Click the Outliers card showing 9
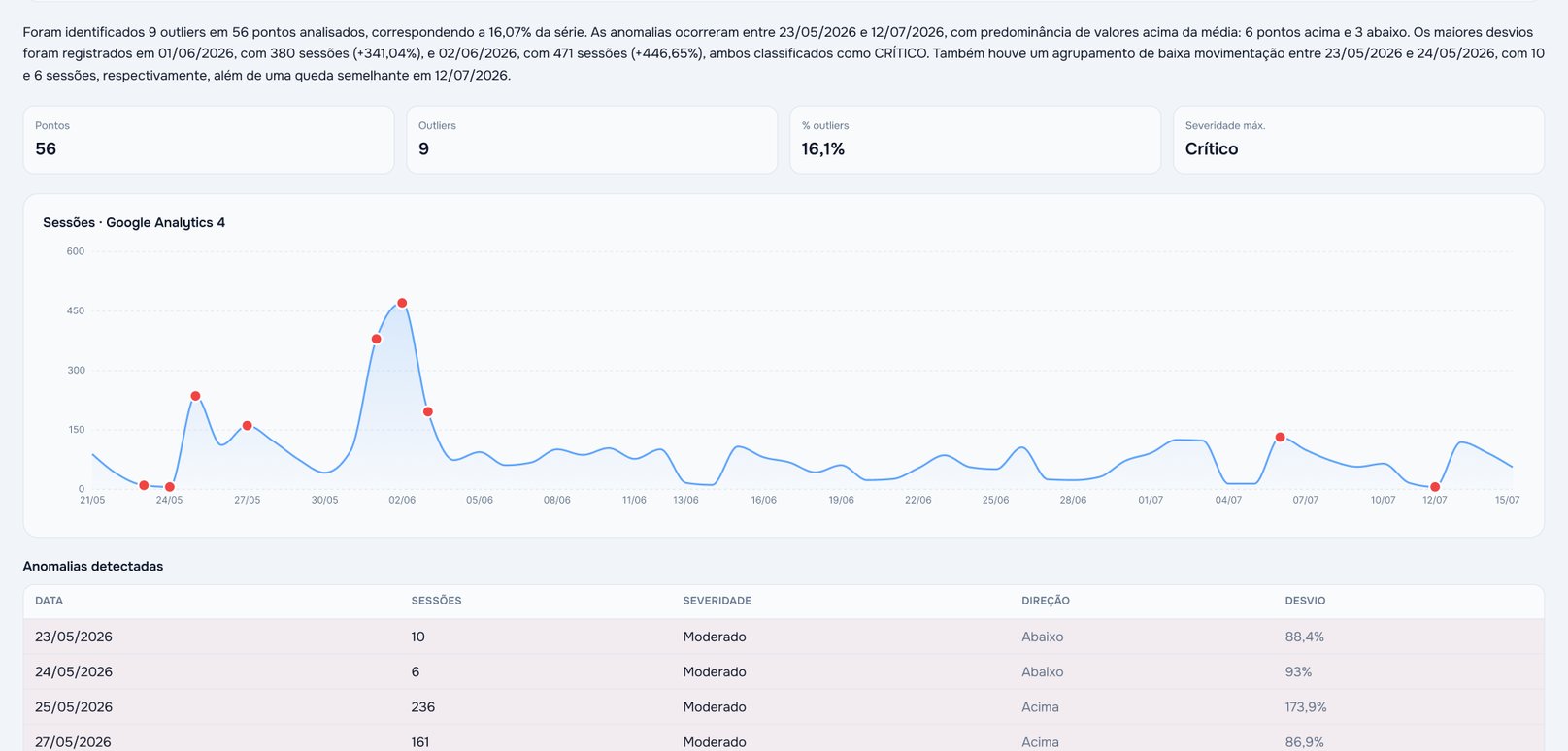 (592, 140)
